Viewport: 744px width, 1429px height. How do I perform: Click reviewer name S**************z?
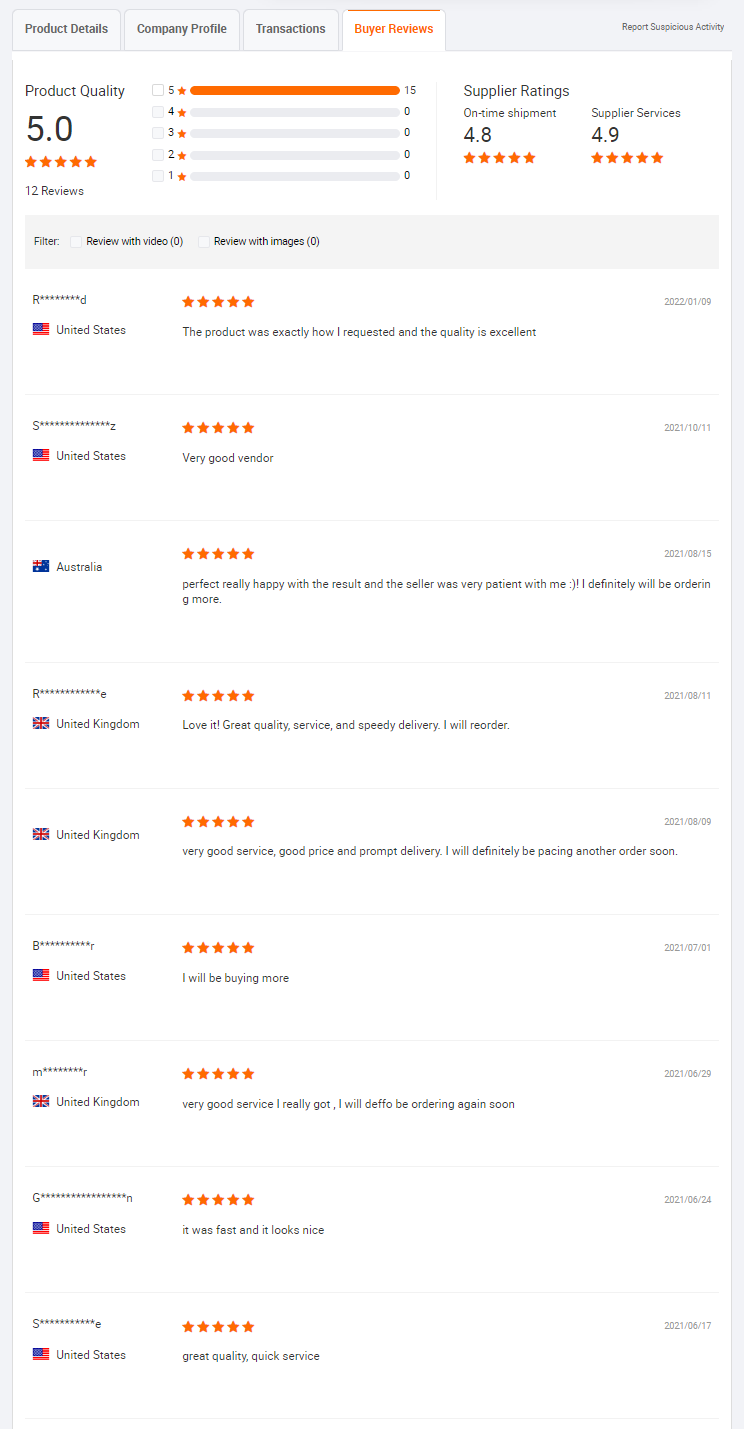[x=75, y=426]
